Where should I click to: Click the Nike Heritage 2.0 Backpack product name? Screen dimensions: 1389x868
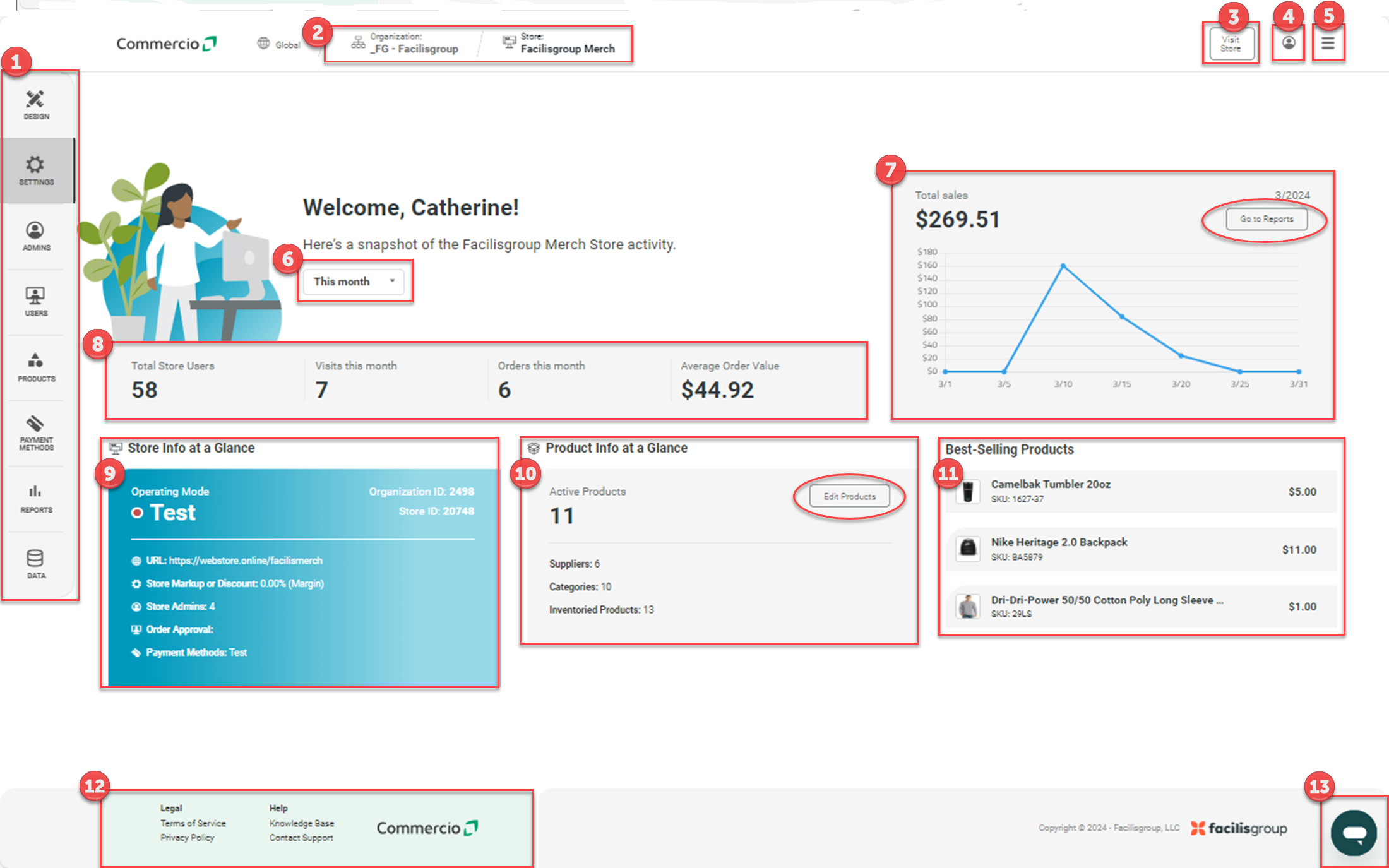coord(1059,542)
